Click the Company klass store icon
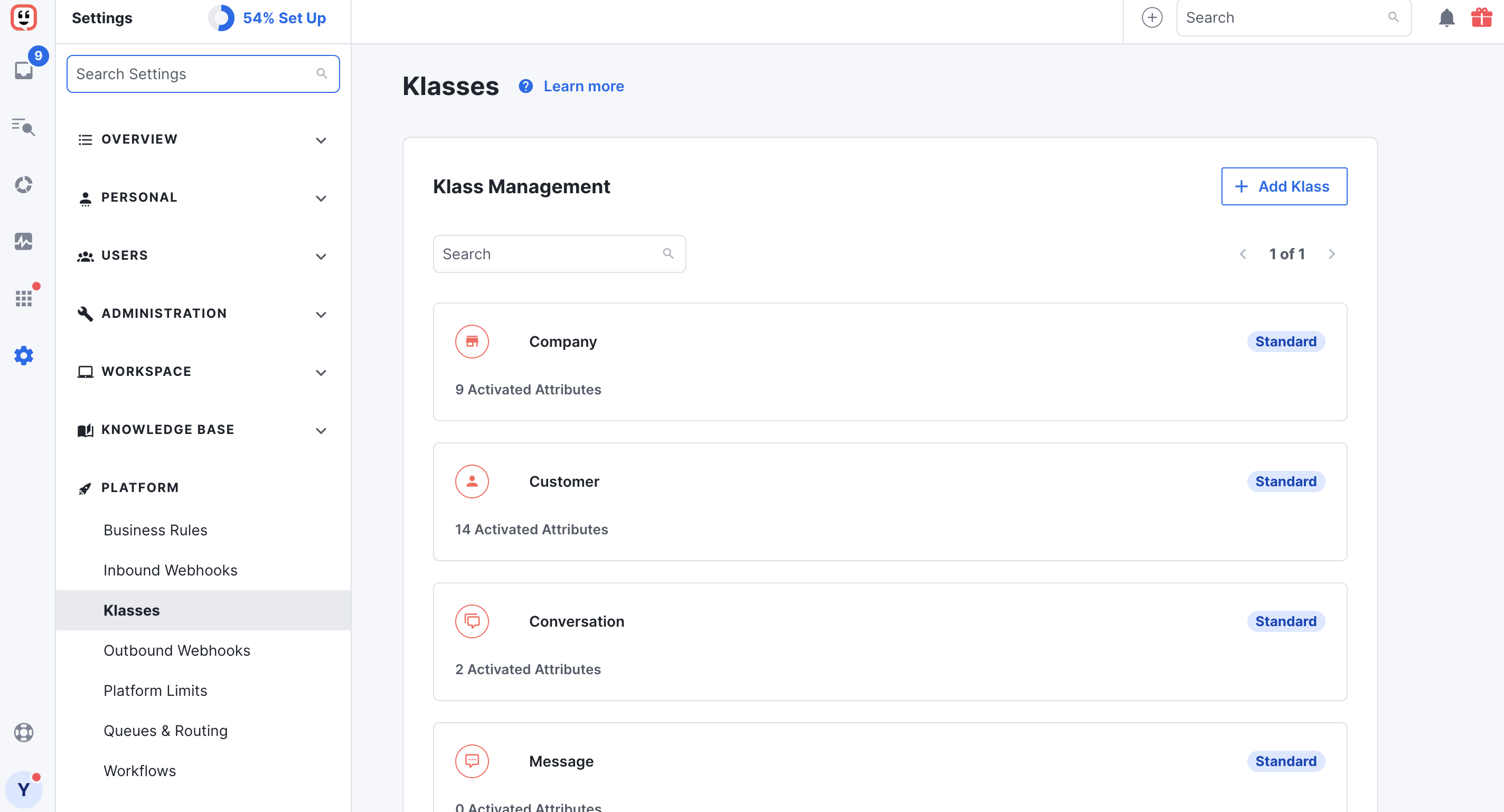The image size is (1504, 812). pos(472,342)
